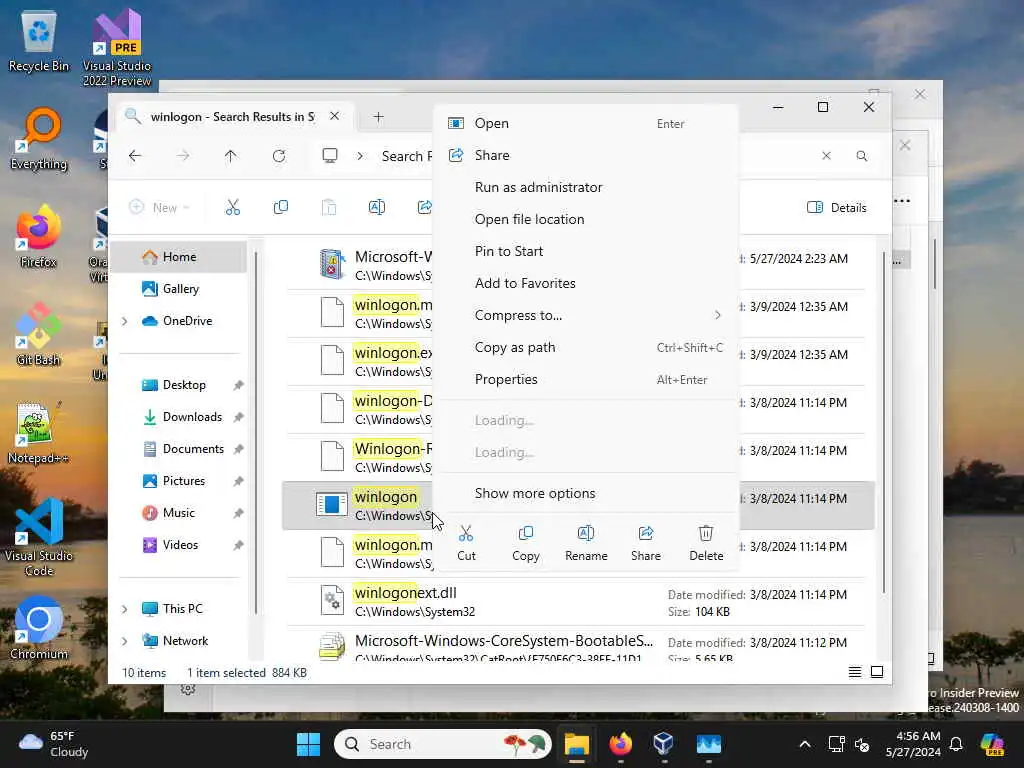Open the Windows Start button
The height and width of the screenshot is (768, 1024).
(x=308, y=744)
